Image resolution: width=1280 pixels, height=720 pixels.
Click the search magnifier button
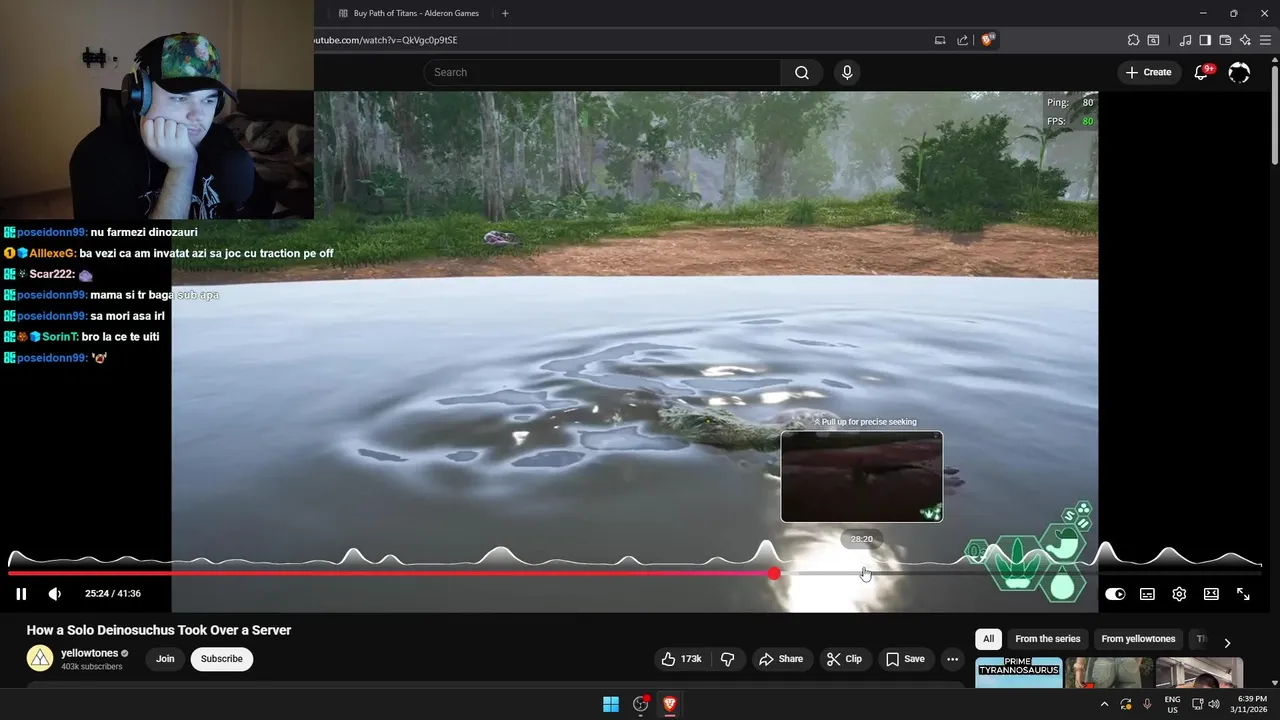pyautogui.click(x=802, y=72)
